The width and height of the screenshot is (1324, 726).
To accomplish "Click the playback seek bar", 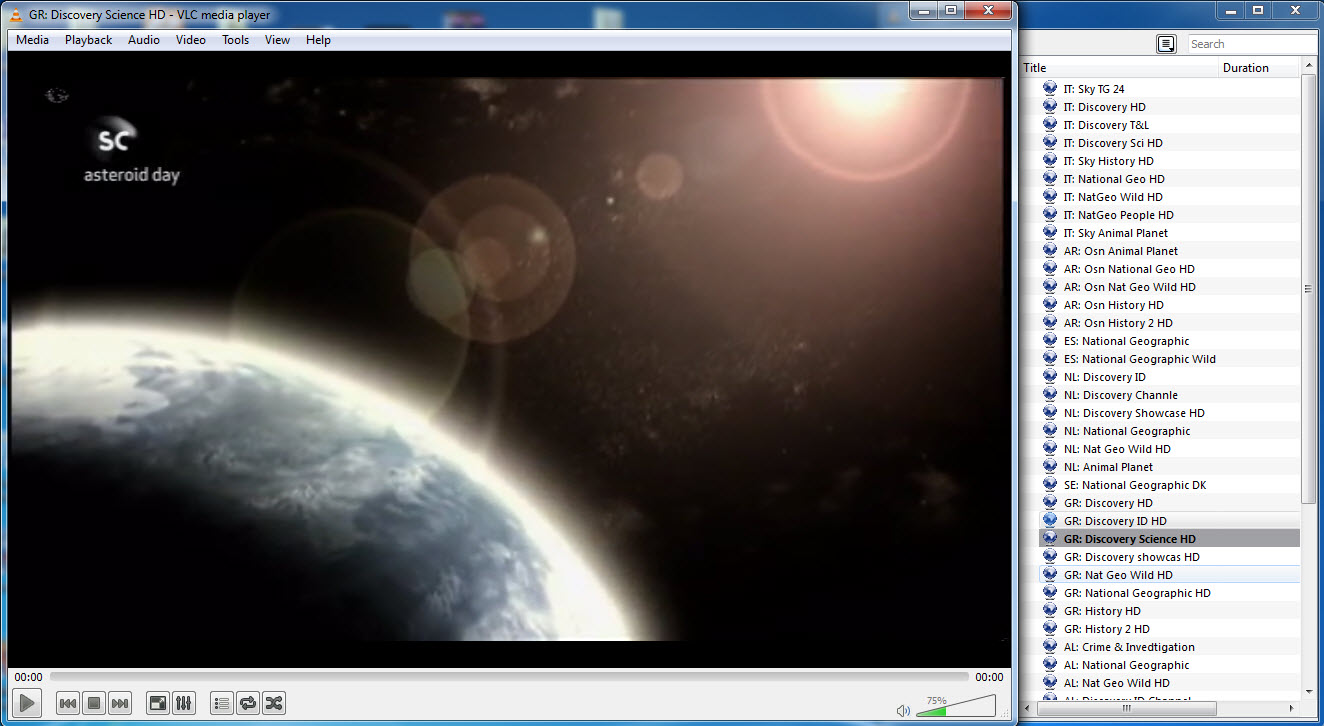I will [x=509, y=677].
